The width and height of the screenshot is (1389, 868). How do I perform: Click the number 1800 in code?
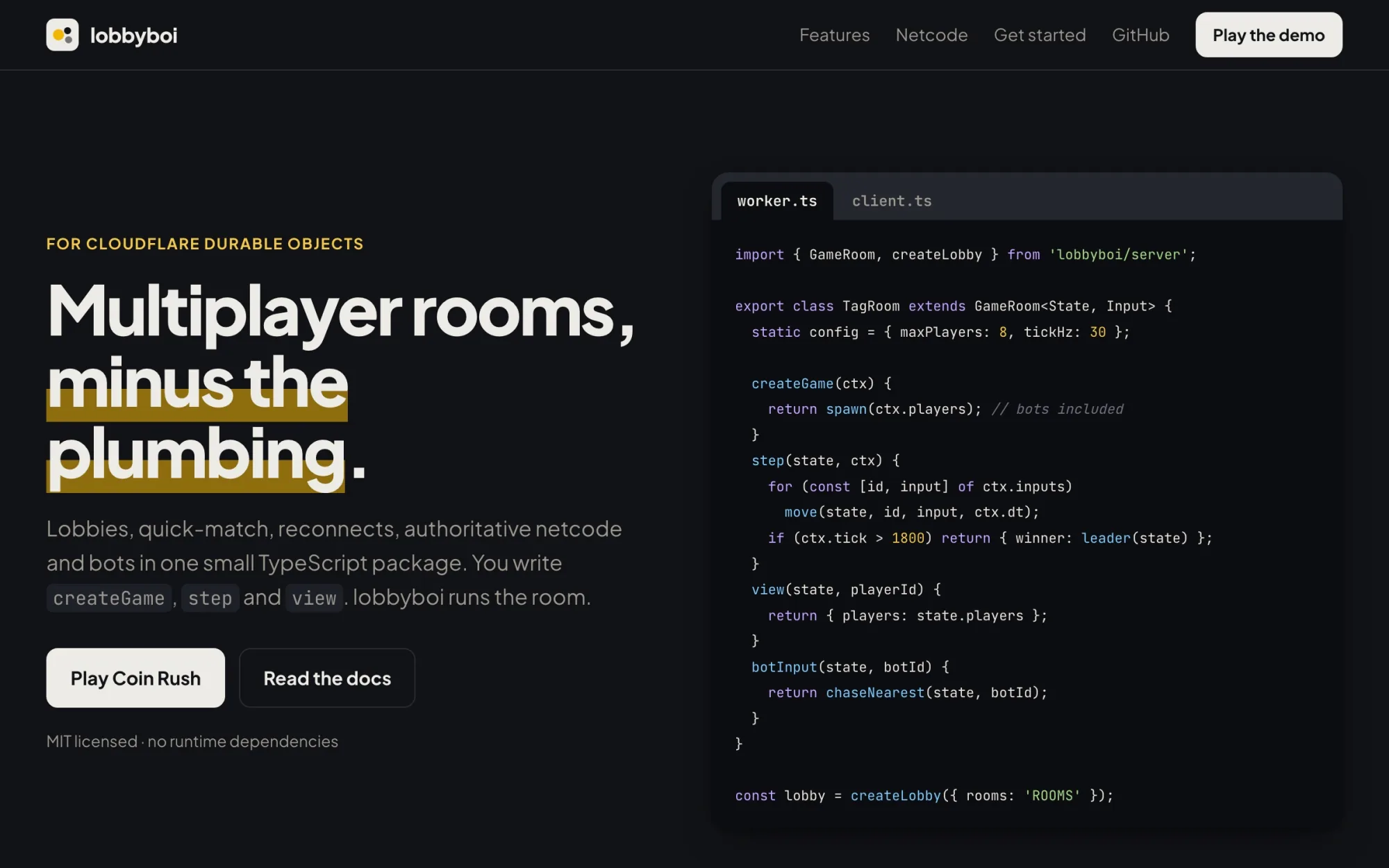908,538
